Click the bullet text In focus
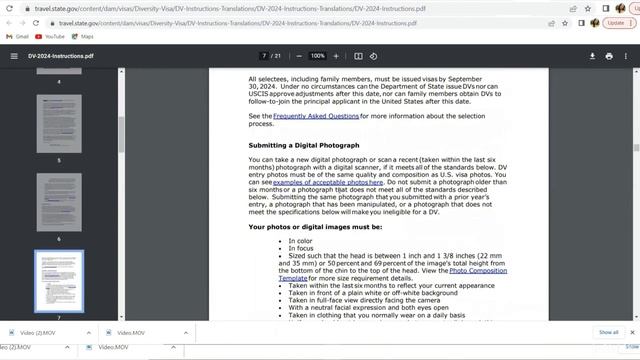640x360 pixels. 301,249
